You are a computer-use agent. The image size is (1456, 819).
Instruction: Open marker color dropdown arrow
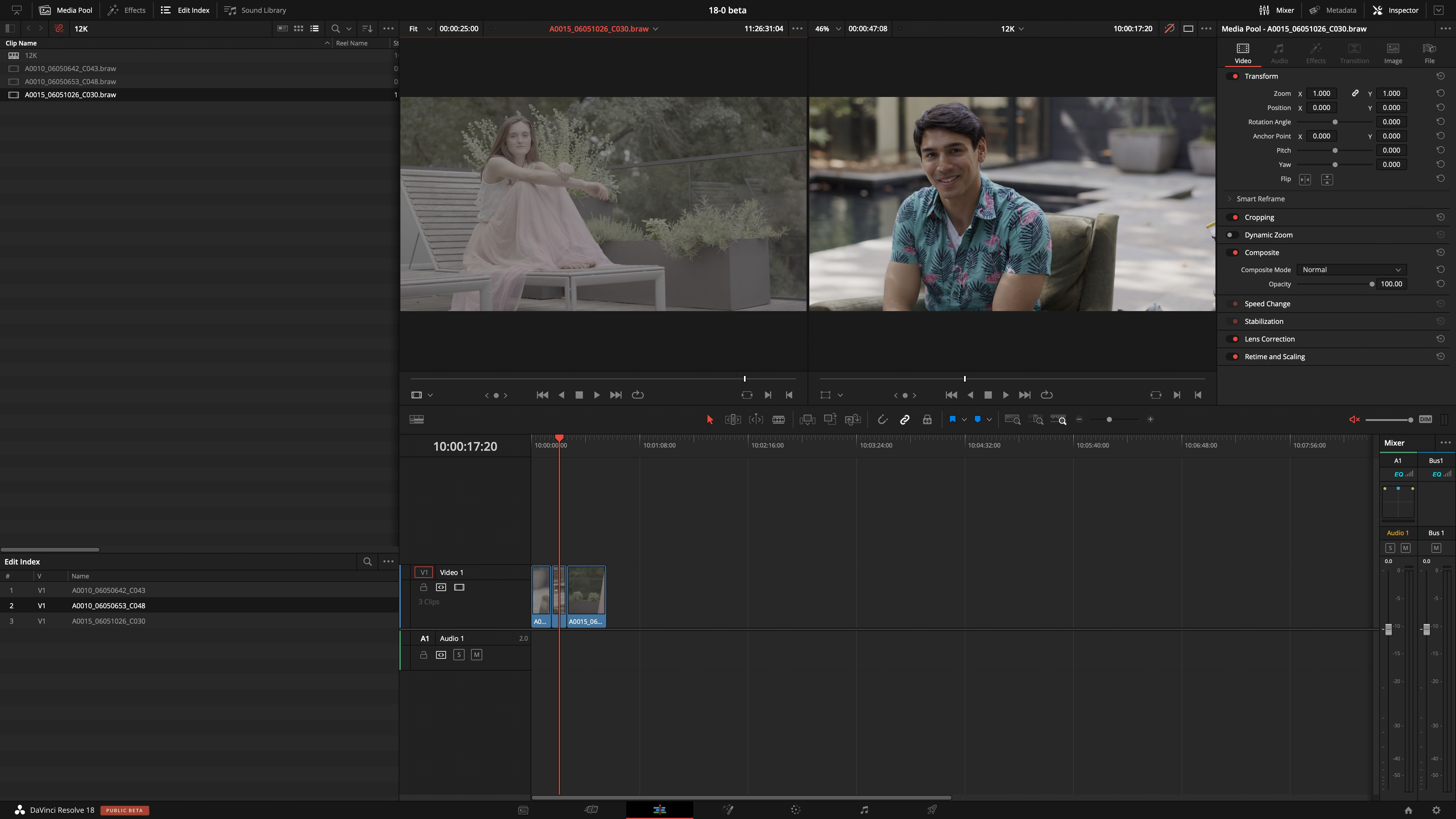[x=988, y=419]
